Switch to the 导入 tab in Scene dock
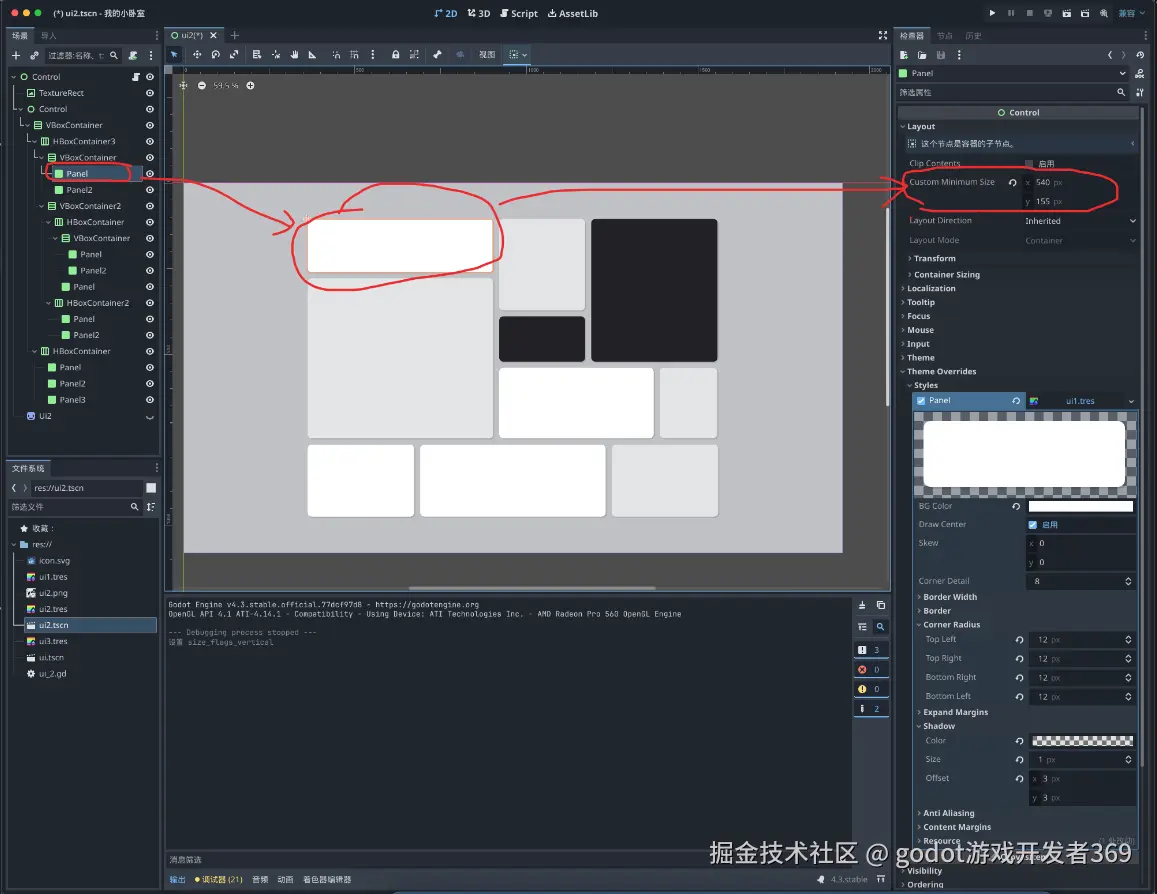Image resolution: width=1157 pixels, height=894 pixels. point(49,36)
